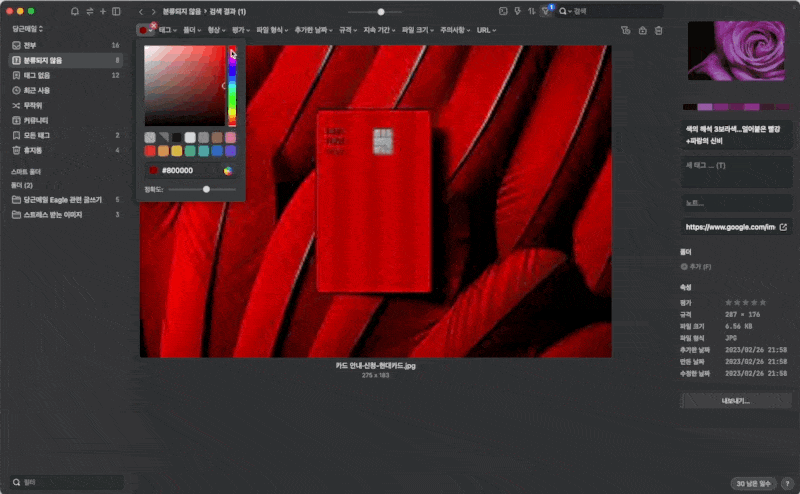Click the vertical hue strip
Screen dimensions: 800x494
(232, 86)
